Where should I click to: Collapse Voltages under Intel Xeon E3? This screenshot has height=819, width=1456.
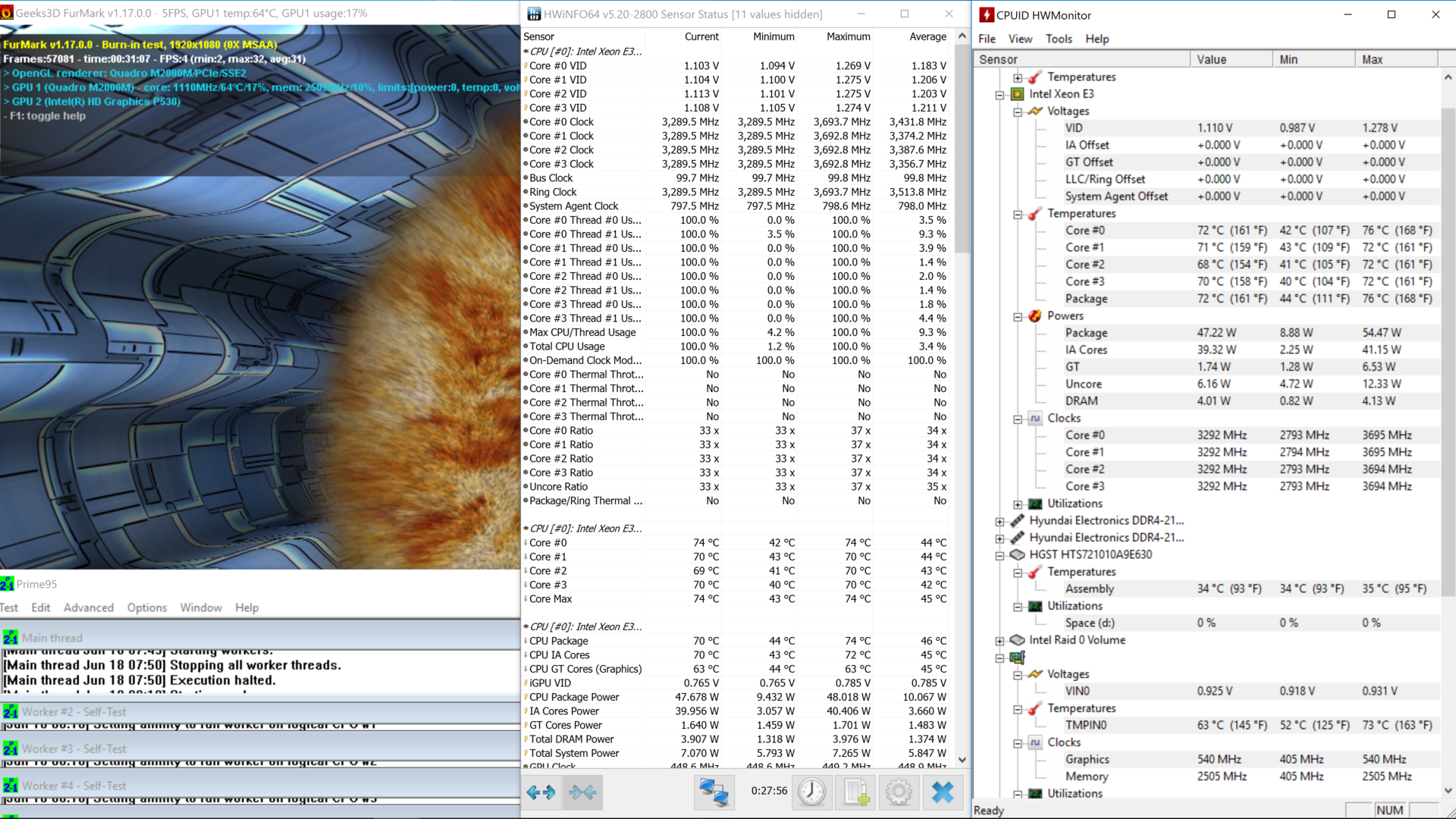pos(1018,112)
